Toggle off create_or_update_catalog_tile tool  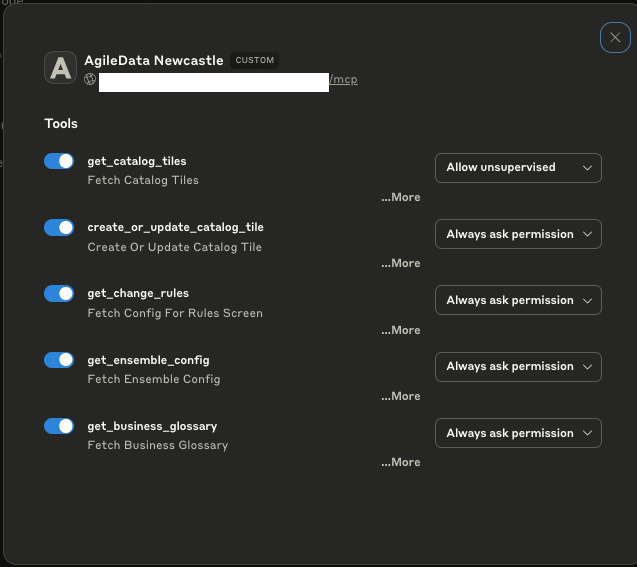tap(59, 227)
